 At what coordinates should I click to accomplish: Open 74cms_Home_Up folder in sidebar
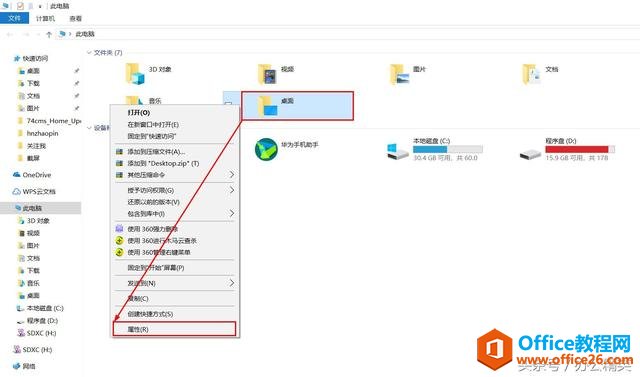click(49, 121)
